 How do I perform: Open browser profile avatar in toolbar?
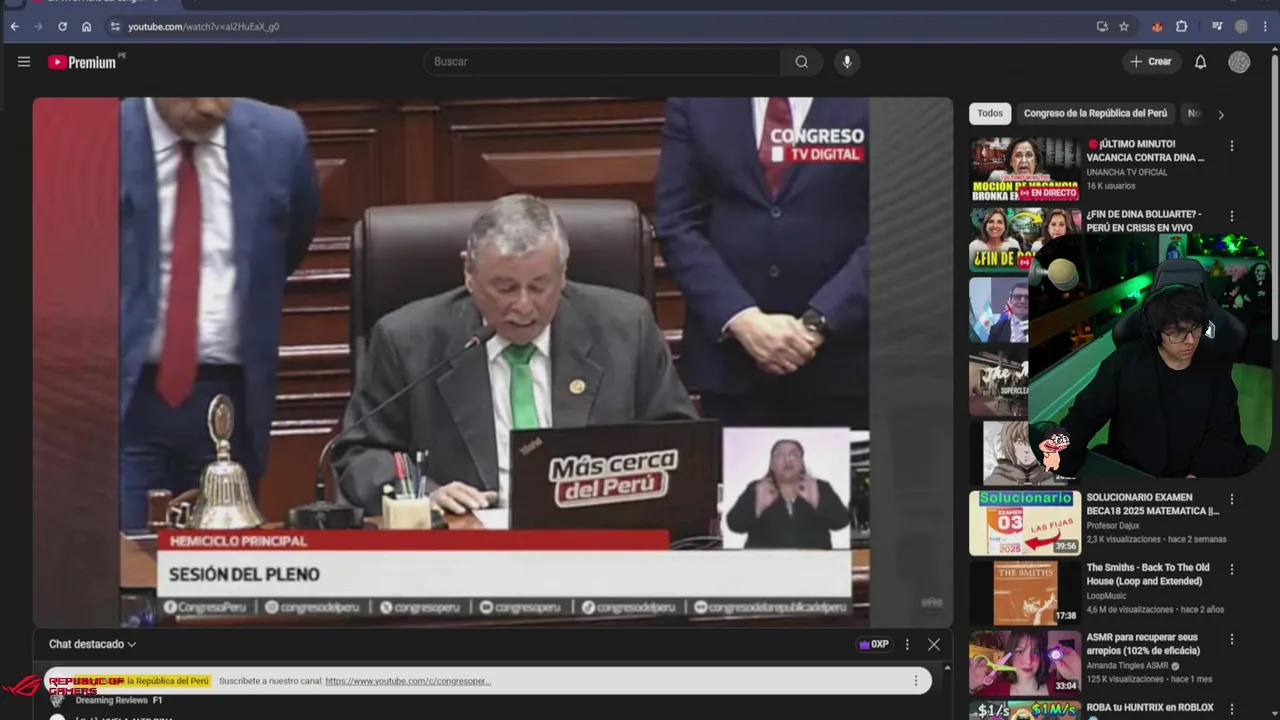[1241, 27]
